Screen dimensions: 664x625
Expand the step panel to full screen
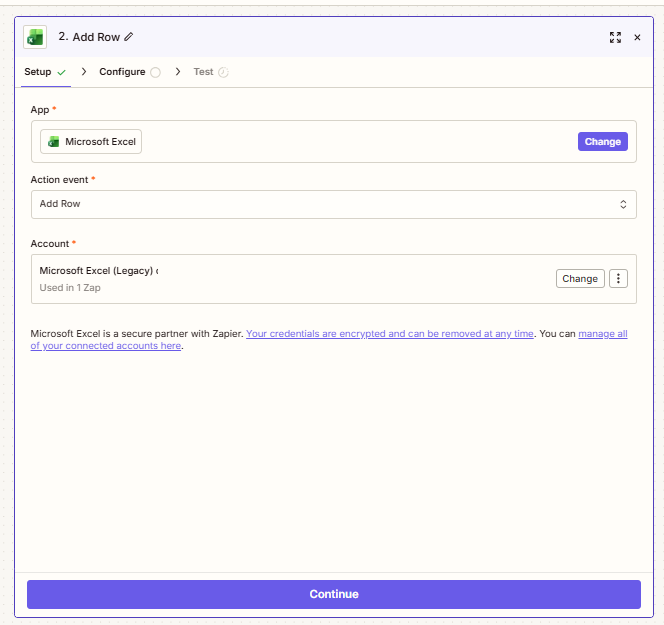615,37
